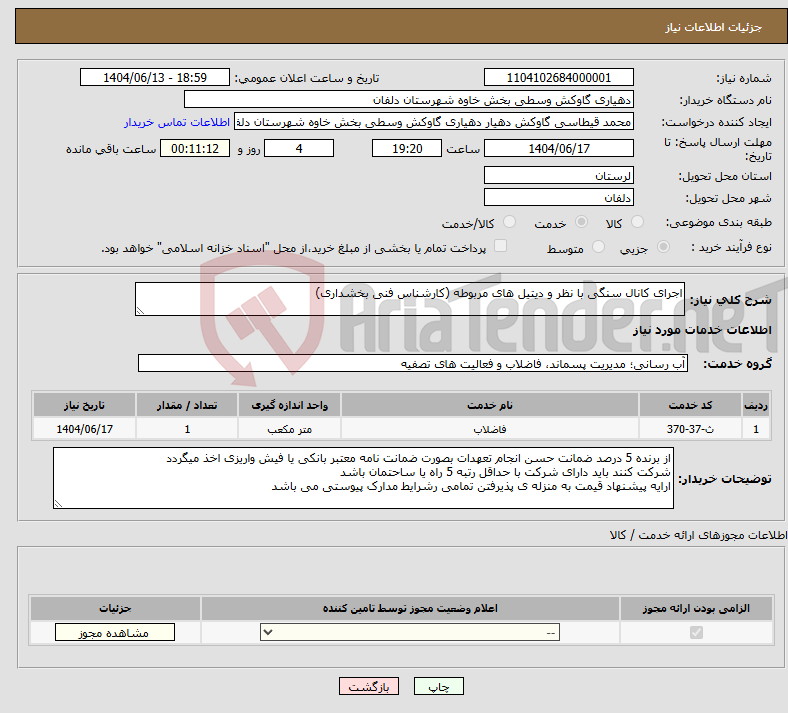This screenshot has width=788, height=713.
Task: Click the resize handle of شرح کلی نیاز box
Action: point(140,311)
